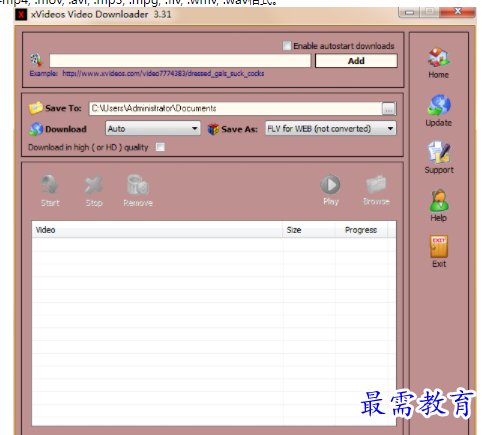482x435 pixels.
Task: Click the Remove trash icon
Action: 138,184
